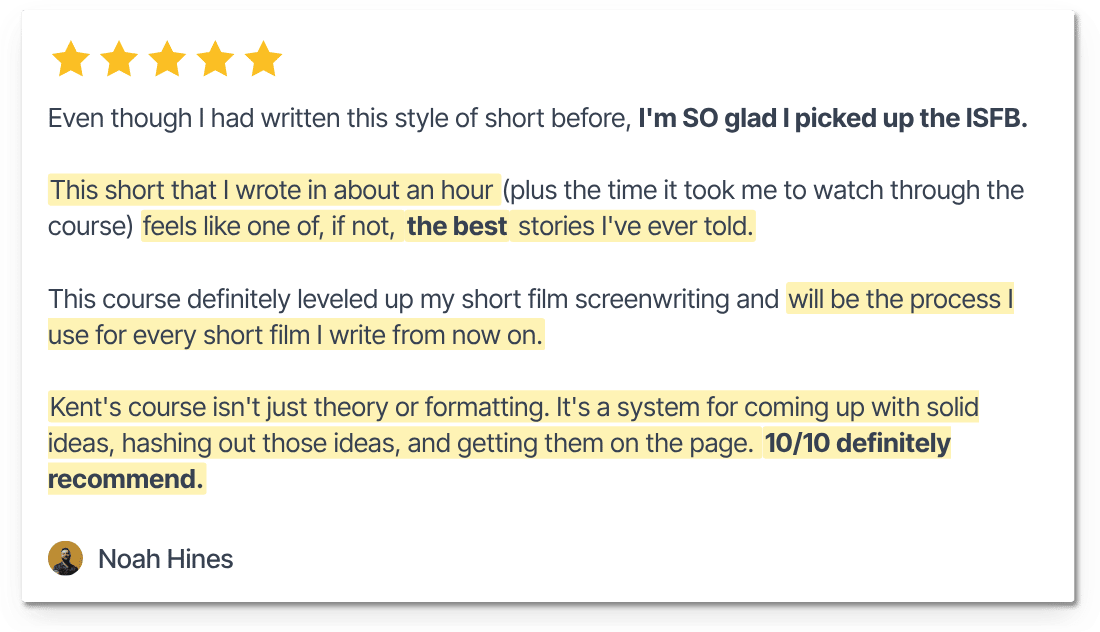This screenshot has height=632, width=1100.
Task: Click the second gold rating star
Action: tap(118, 60)
